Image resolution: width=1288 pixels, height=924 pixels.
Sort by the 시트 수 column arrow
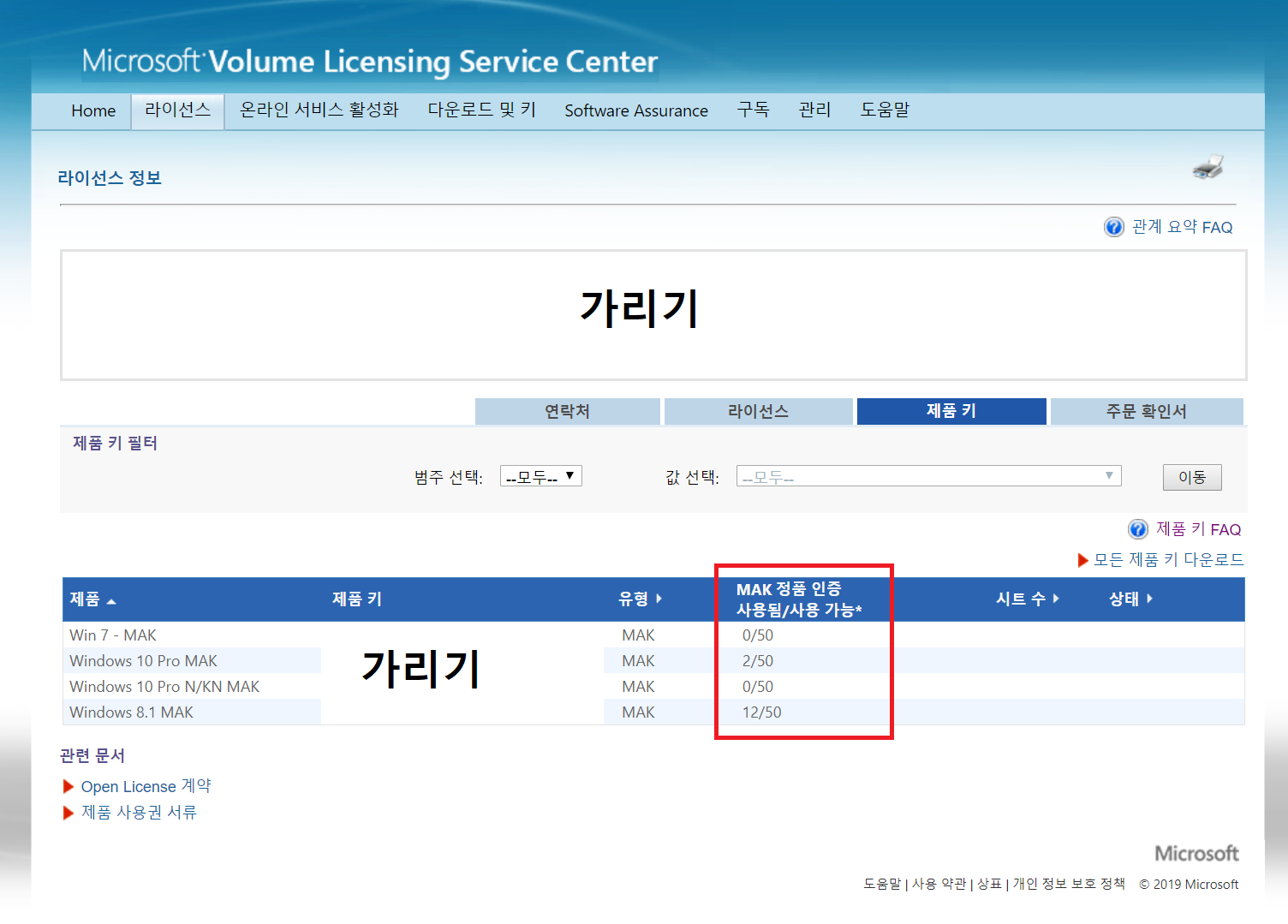pyautogui.click(x=1056, y=599)
